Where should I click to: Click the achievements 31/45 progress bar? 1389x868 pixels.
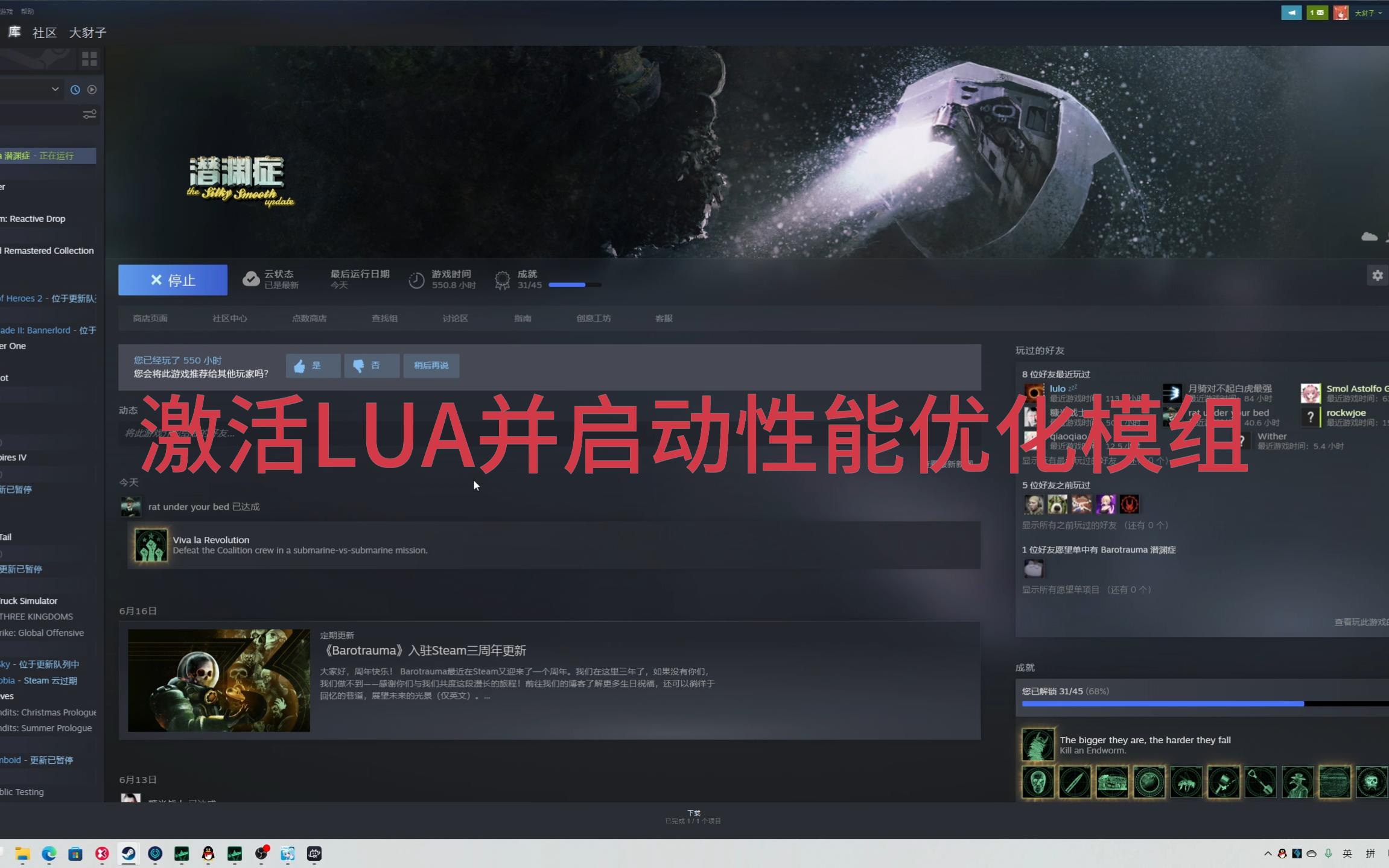pyautogui.click(x=574, y=285)
